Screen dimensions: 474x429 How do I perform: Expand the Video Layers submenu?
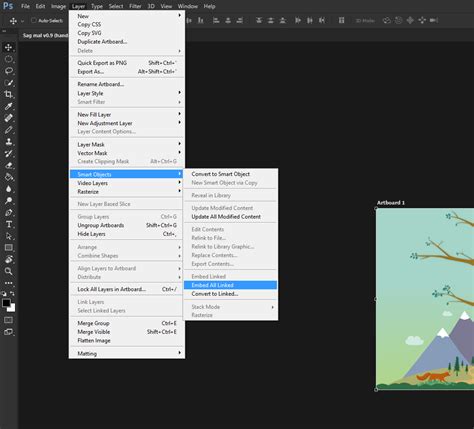tap(127, 183)
